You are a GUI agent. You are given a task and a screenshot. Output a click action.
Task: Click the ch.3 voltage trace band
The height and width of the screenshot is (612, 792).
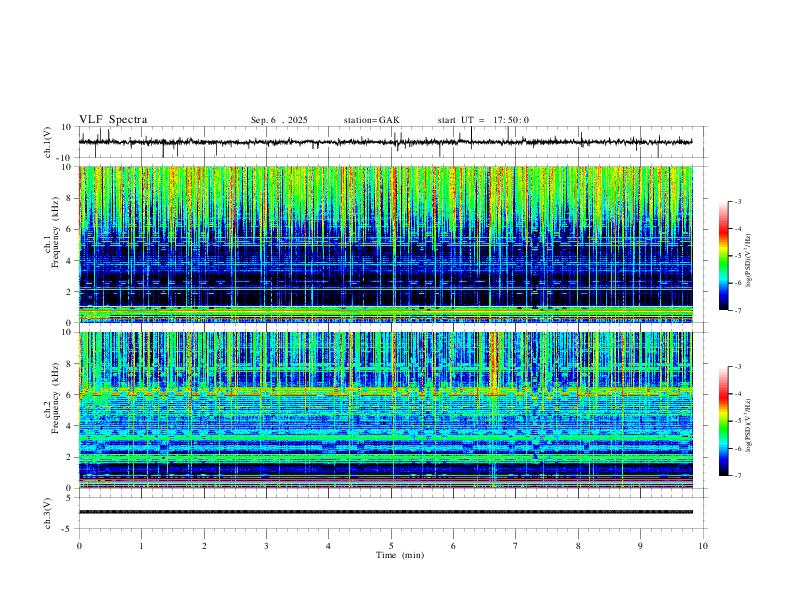(x=385, y=512)
